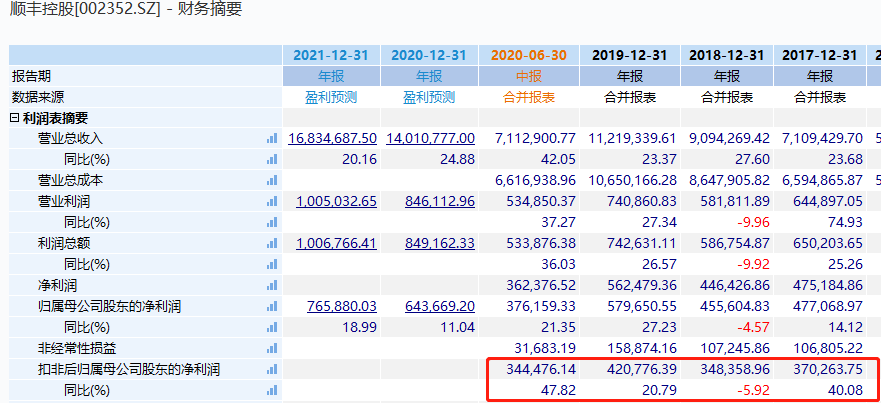The width and height of the screenshot is (881, 403).
Task: Open chart icon for 非经常性损益 row
Action: pyautogui.click(x=272, y=348)
